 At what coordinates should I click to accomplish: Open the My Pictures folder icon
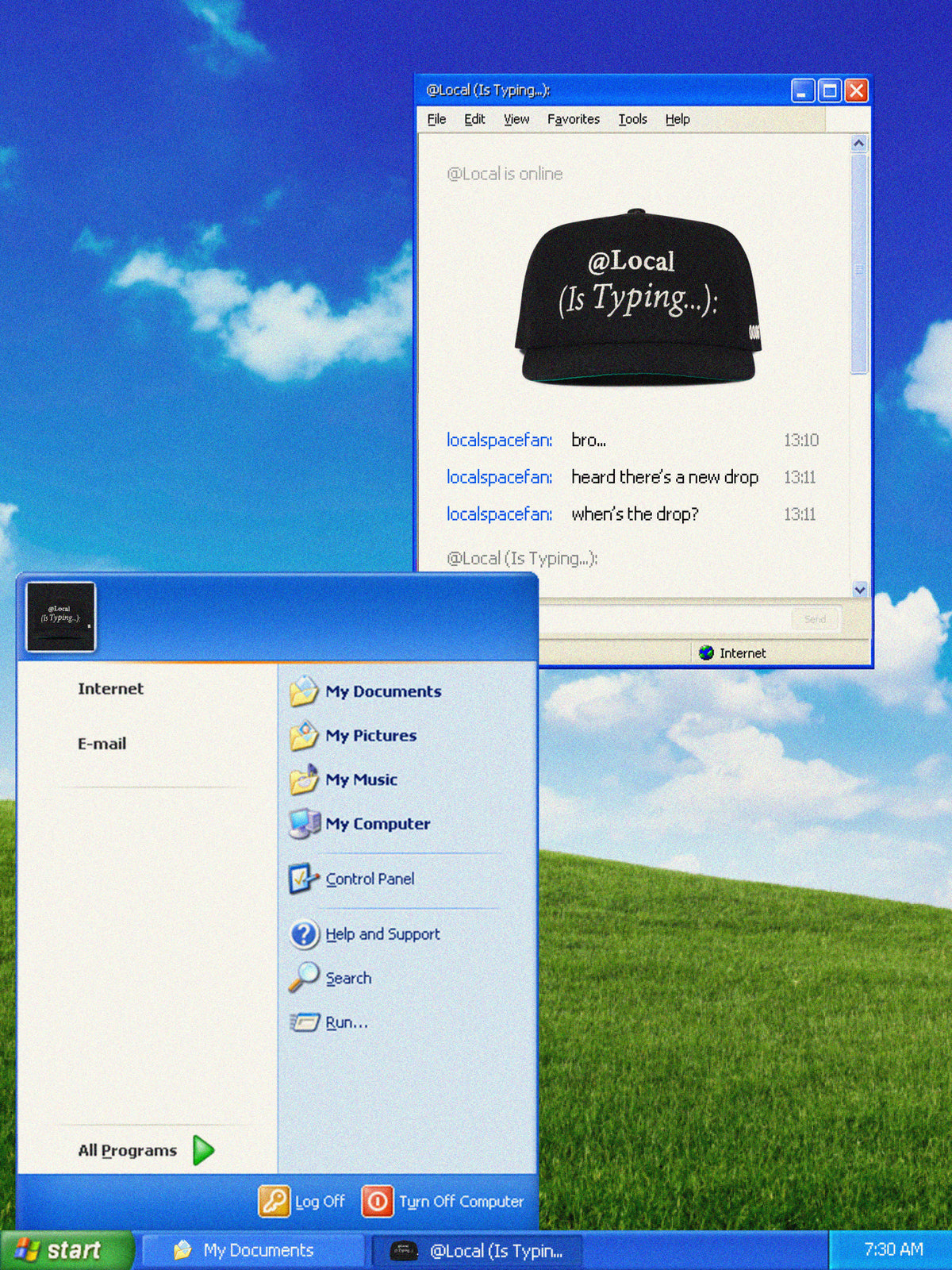tap(304, 736)
